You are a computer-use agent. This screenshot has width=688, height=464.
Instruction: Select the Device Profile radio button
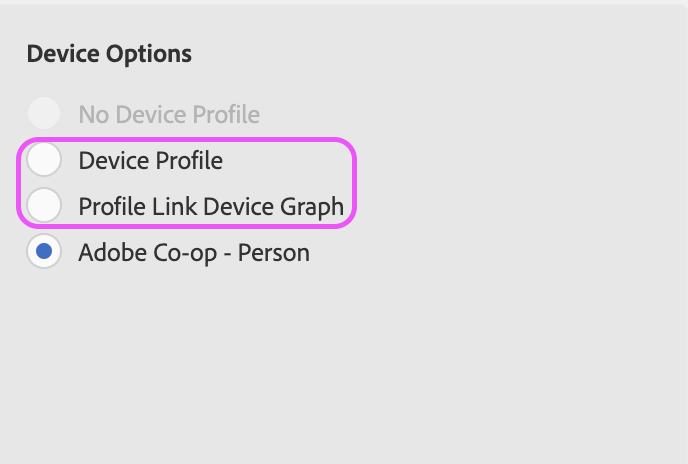coord(44,160)
